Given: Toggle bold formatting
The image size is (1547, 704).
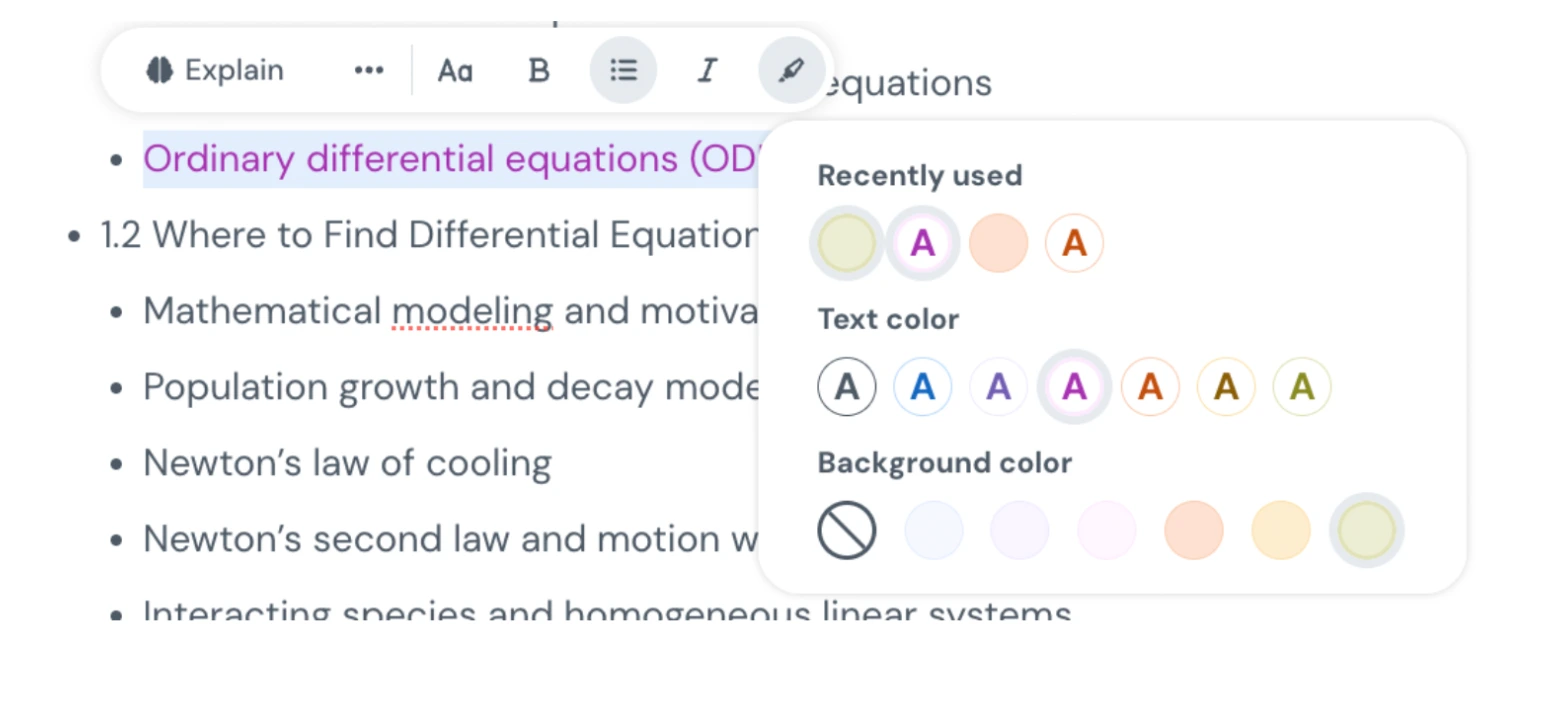Looking at the screenshot, I should point(539,70).
